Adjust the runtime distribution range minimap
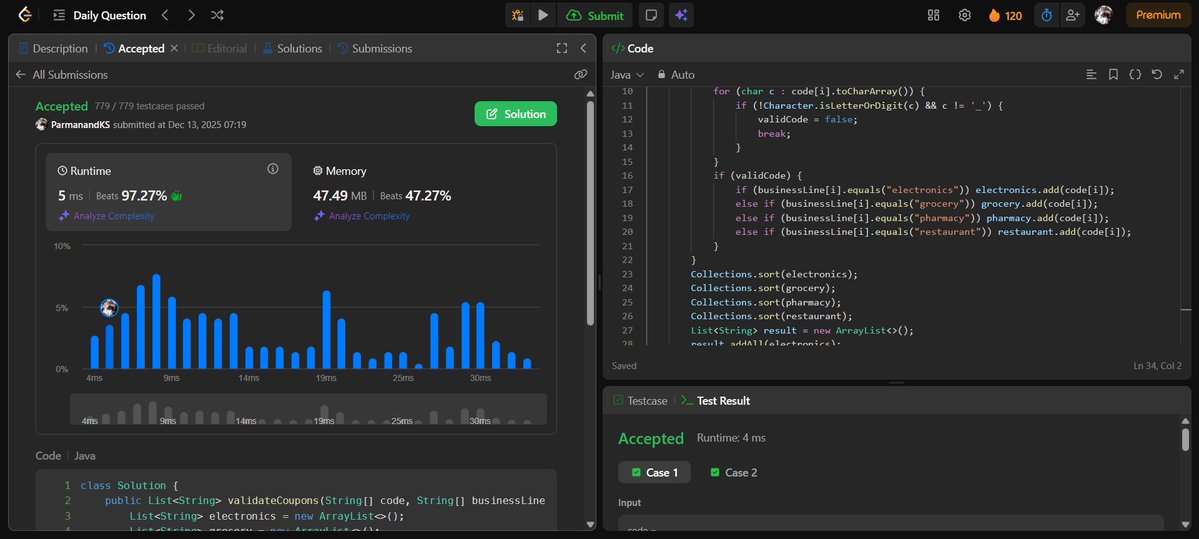This screenshot has height=539, width=1199. coord(308,409)
